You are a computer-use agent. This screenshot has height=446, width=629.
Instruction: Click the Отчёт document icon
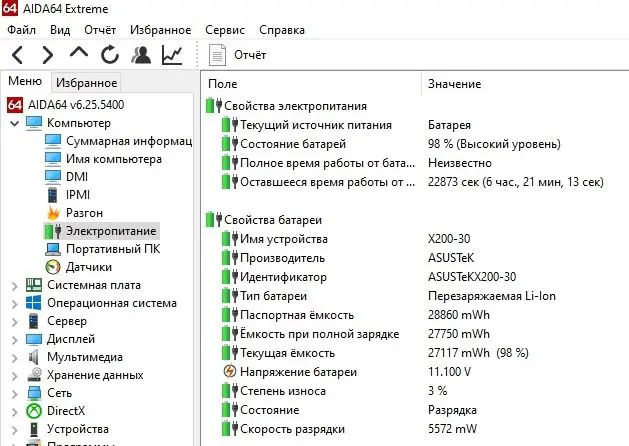(x=217, y=55)
